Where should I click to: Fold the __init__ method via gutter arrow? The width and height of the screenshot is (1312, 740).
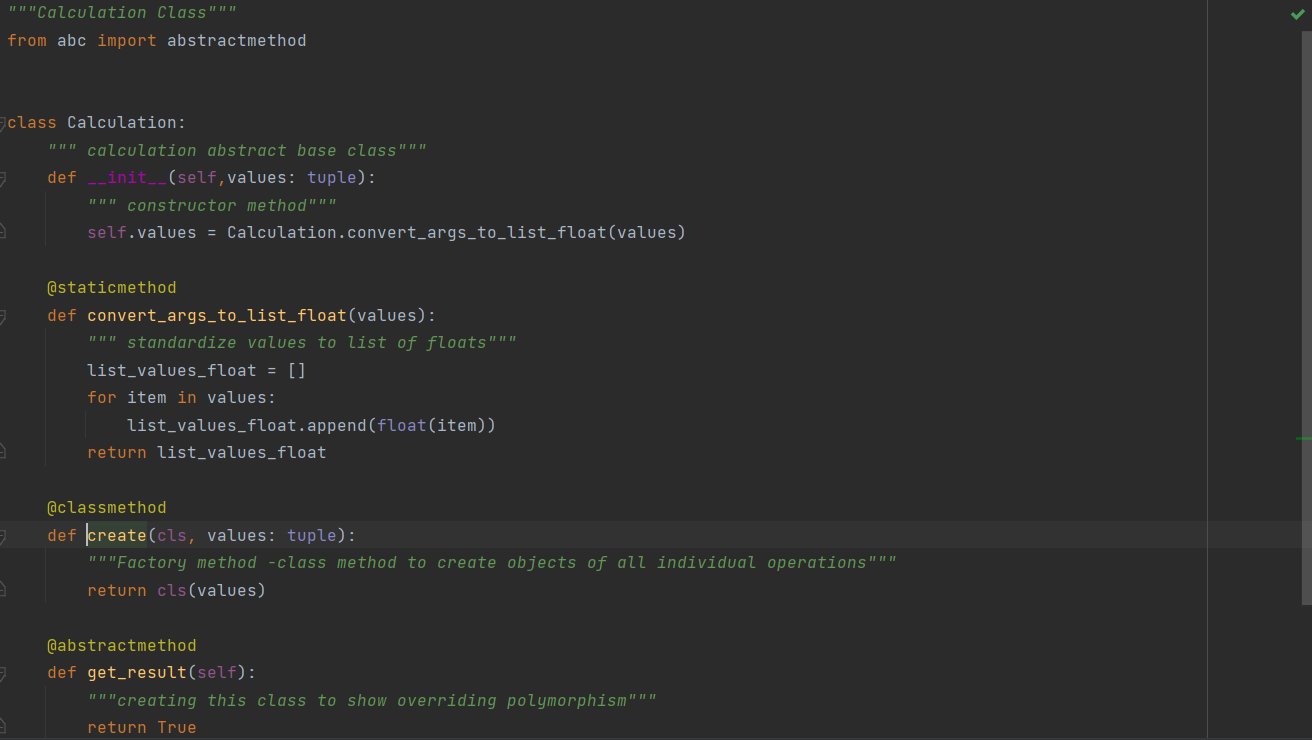[3, 178]
